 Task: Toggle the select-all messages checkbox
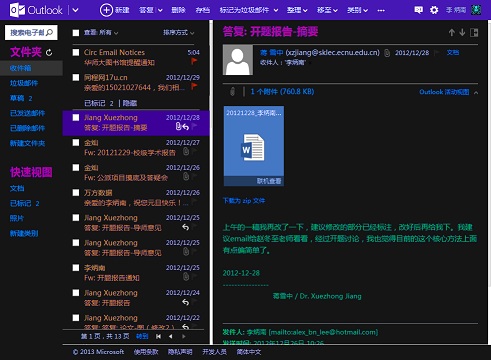point(76,33)
